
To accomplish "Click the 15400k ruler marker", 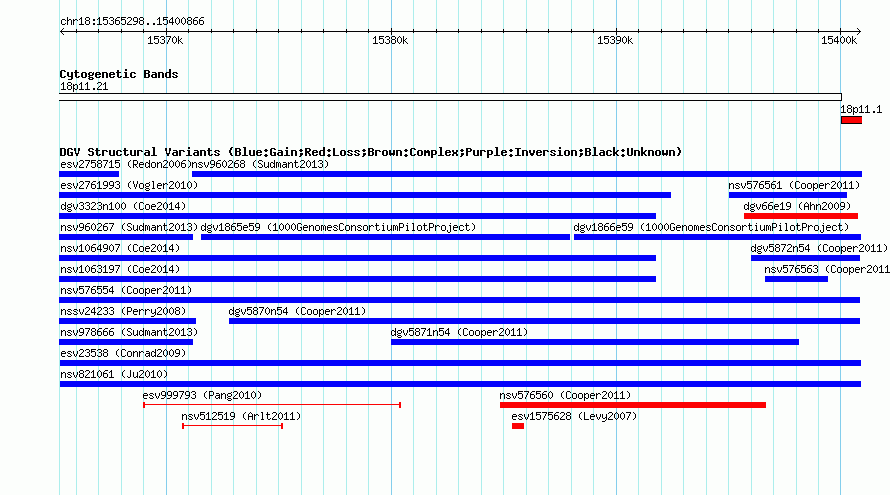I will [x=839, y=41].
